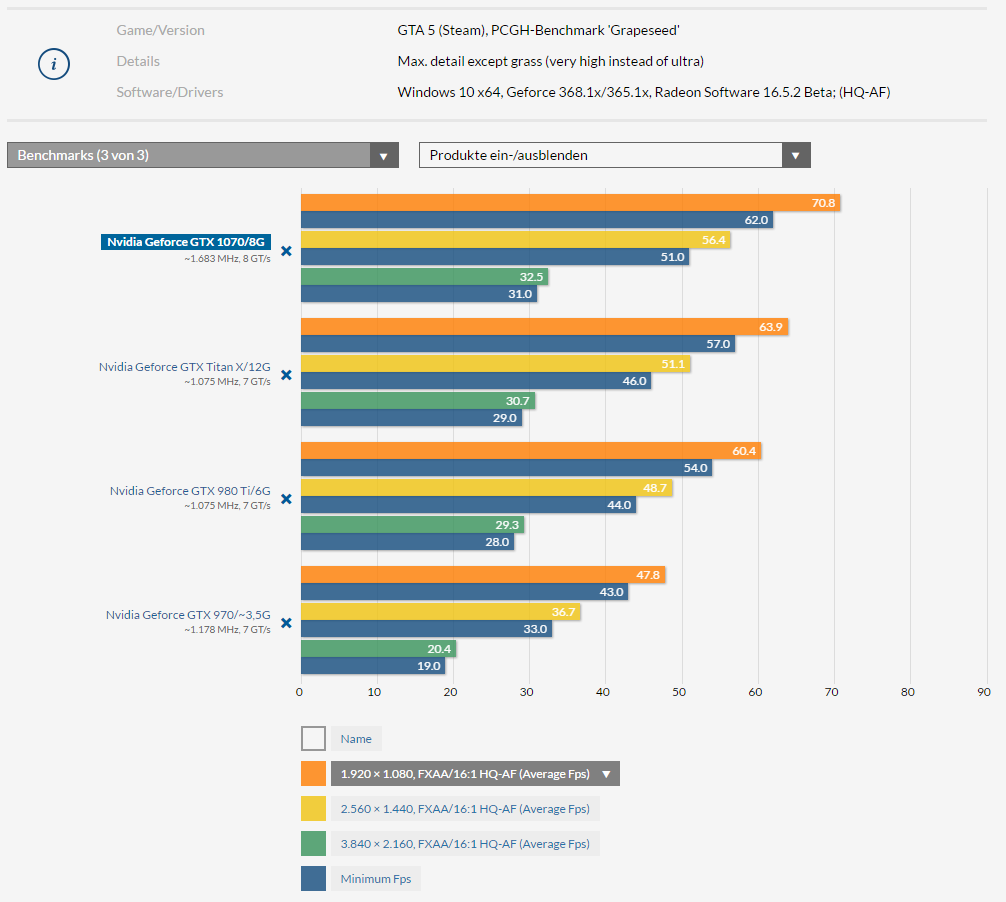The image size is (1006, 902).
Task: Click GTX 970 orange bar 47.8
Action: pyautogui.click(x=483, y=575)
